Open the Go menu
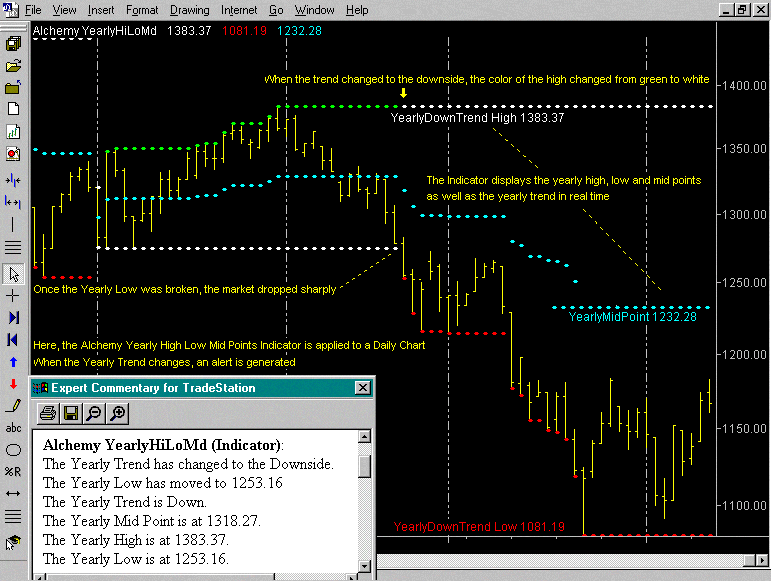Screen dimensions: 771x582 click(x=276, y=10)
